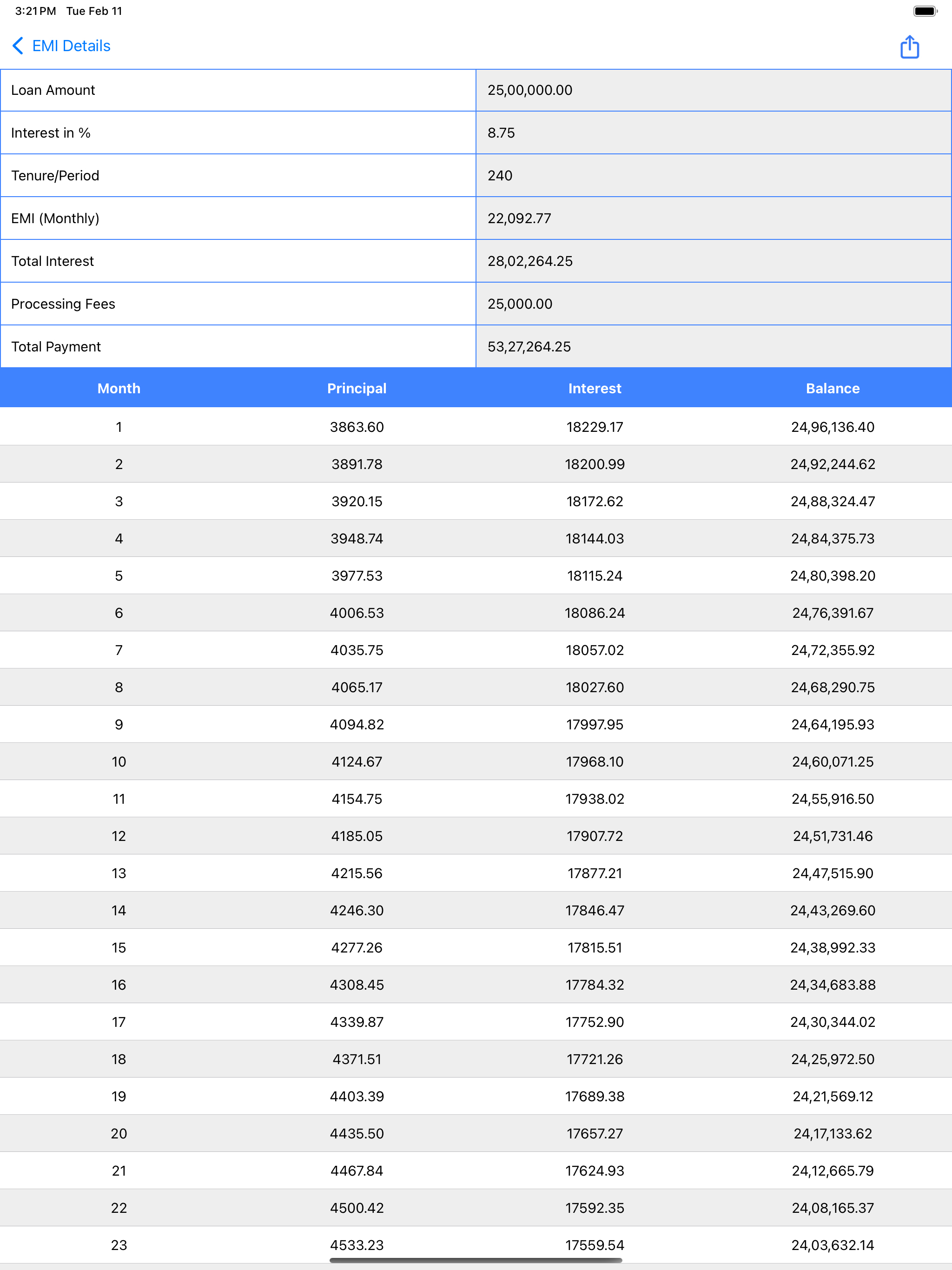Select balance 24,34,683.88
The height and width of the screenshot is (1270, 952).
click(833, 985)
